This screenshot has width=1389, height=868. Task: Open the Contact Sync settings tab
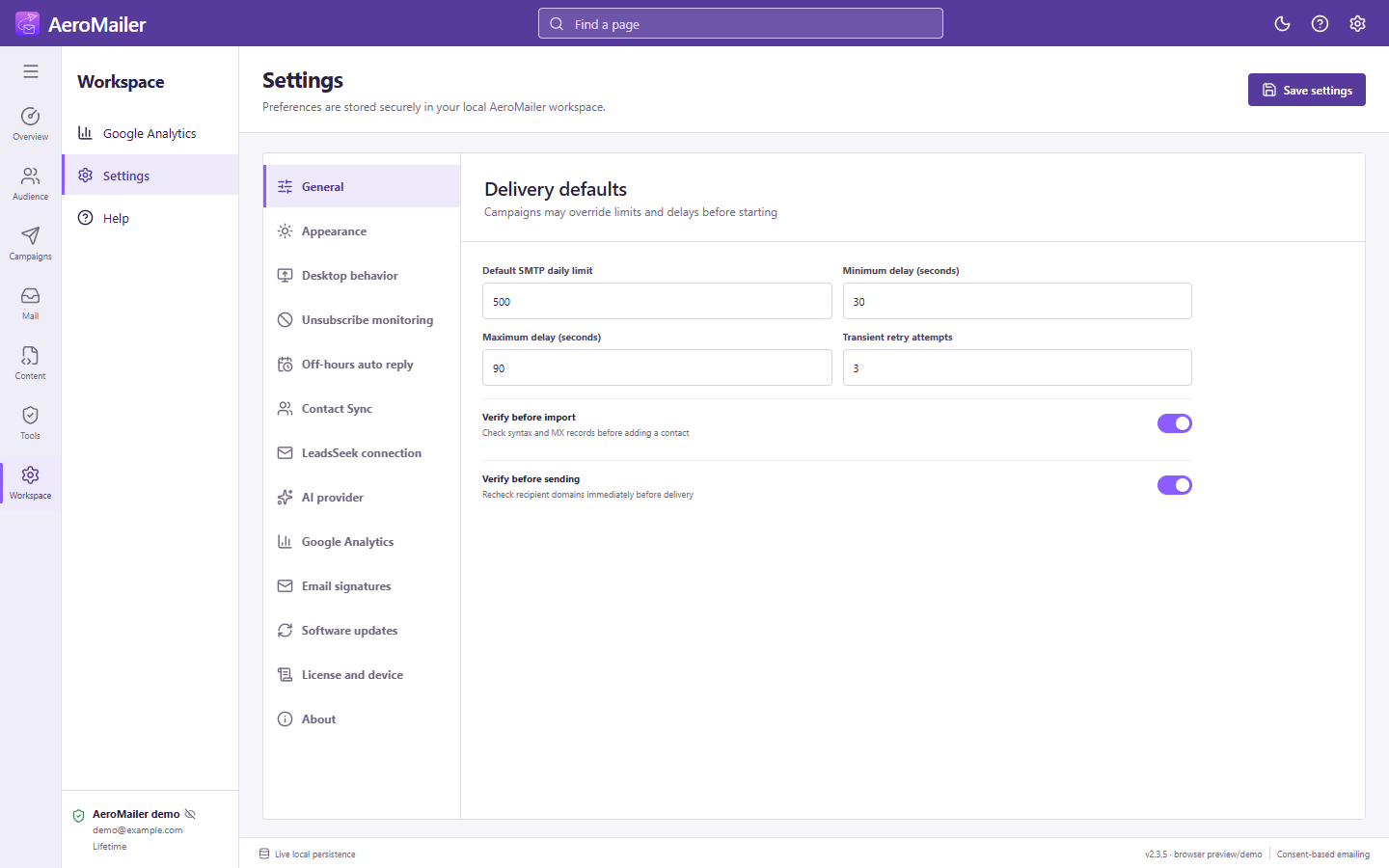tap(362, 408)
